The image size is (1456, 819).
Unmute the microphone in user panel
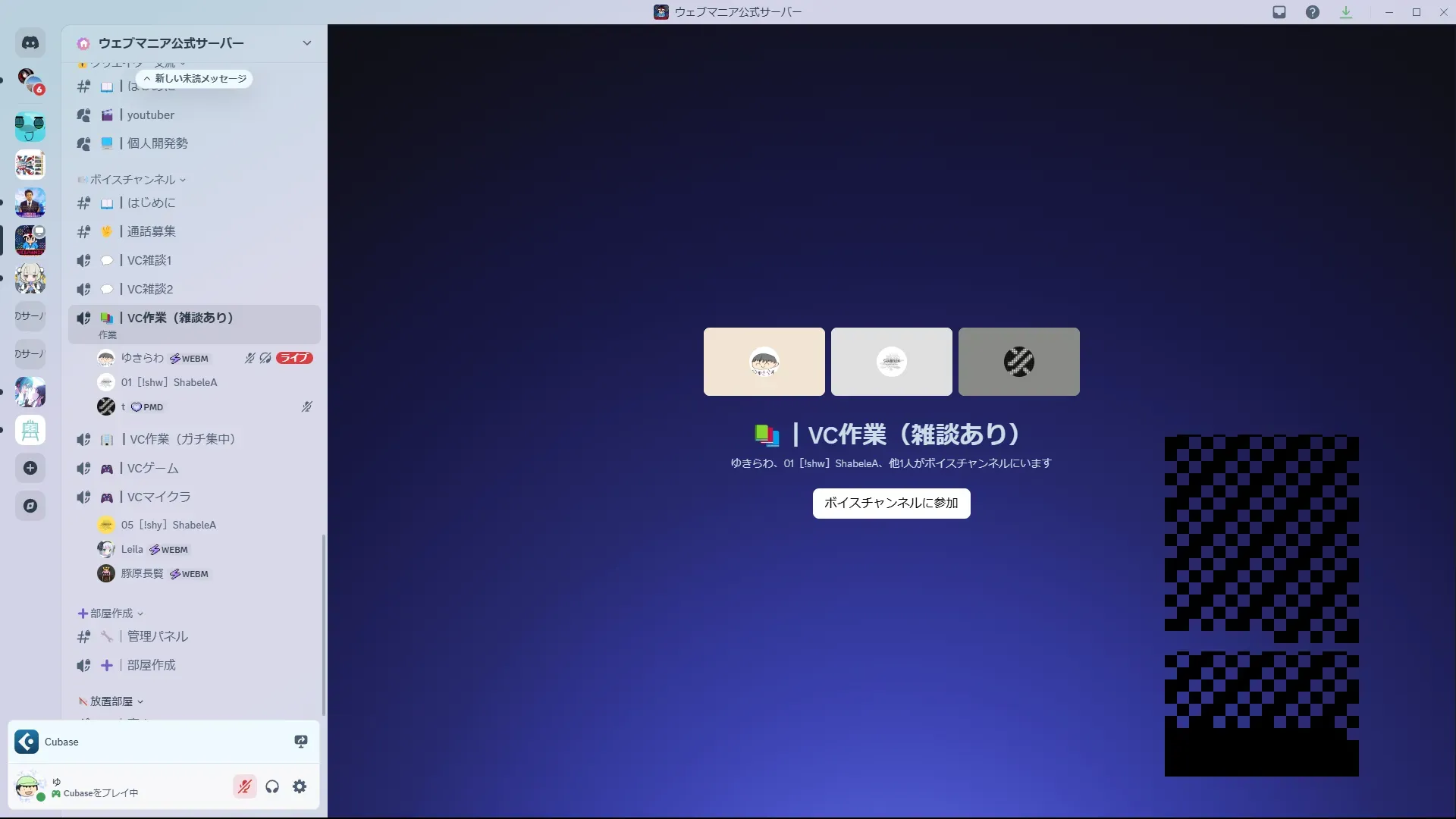point(244,786)
